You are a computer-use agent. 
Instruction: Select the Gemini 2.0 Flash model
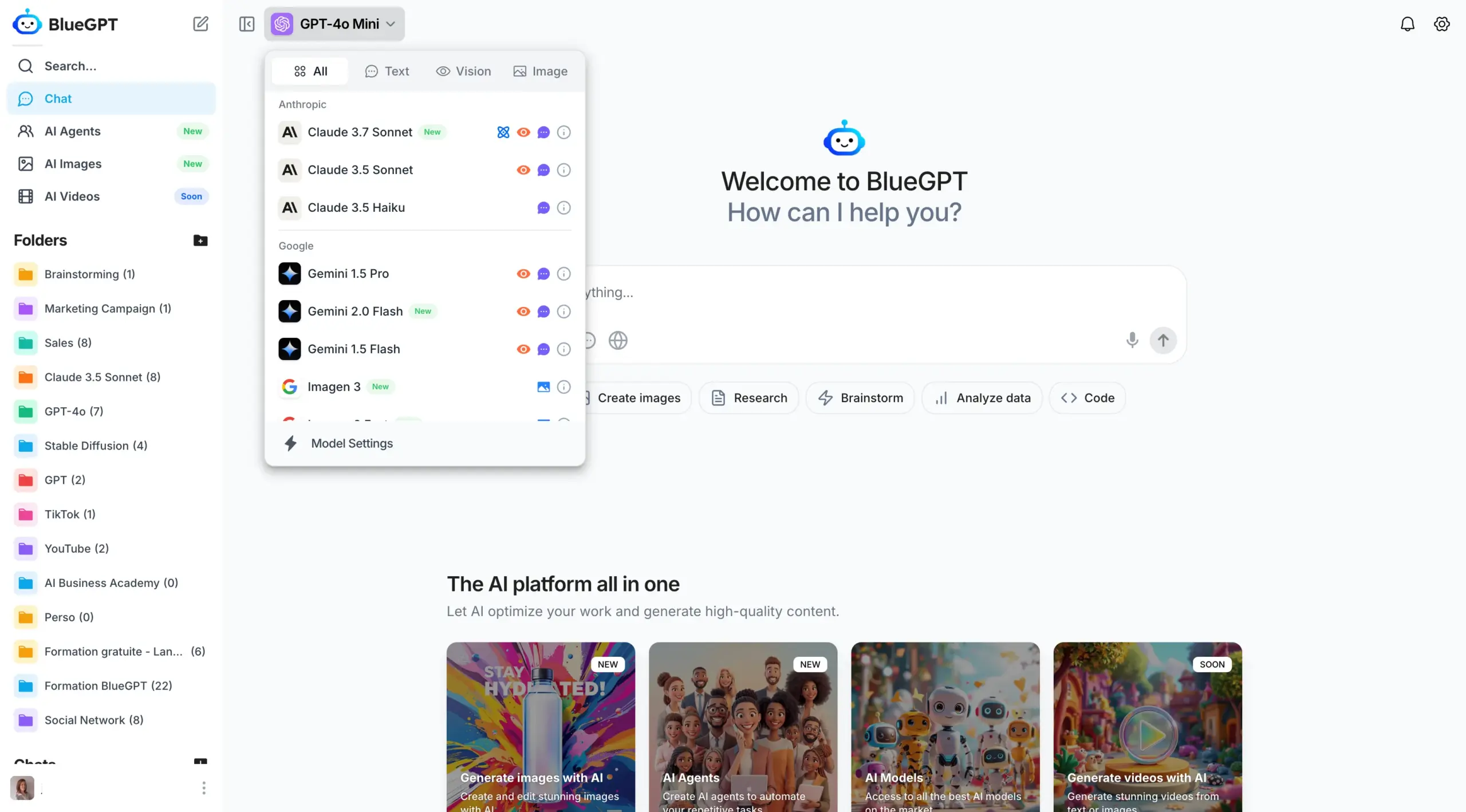(x=425, y=312)
